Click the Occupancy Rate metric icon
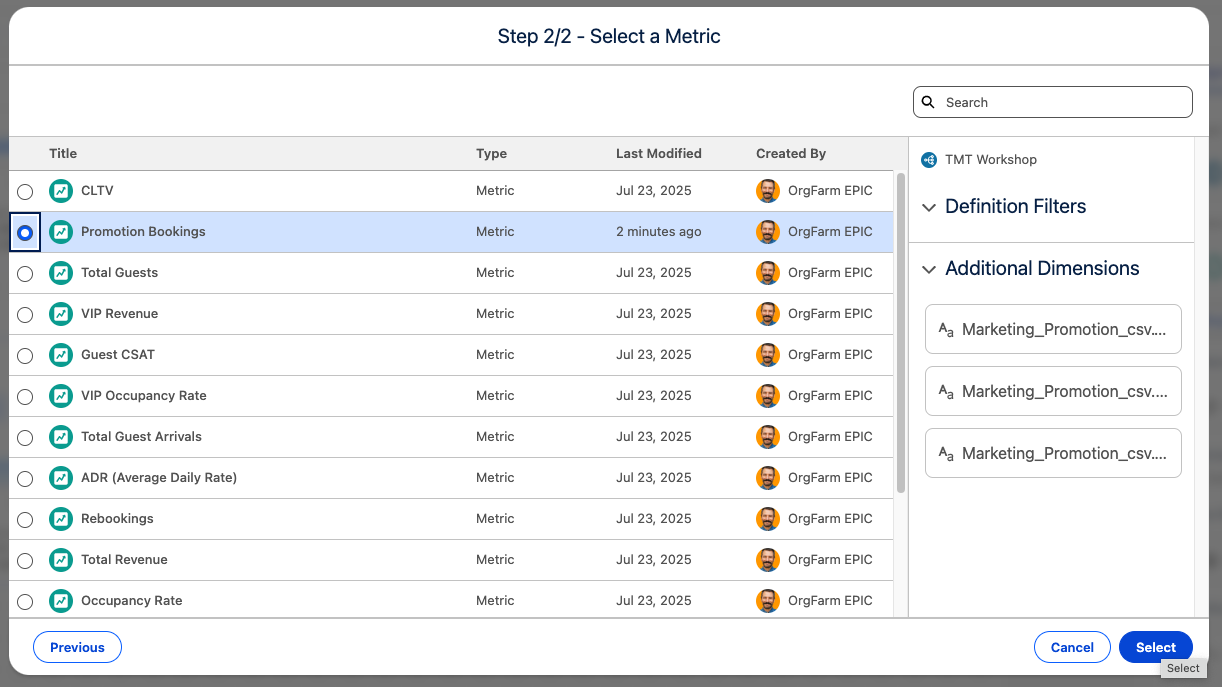The width and height of the screenshot is (1222, 687). (x=61, y=601)
